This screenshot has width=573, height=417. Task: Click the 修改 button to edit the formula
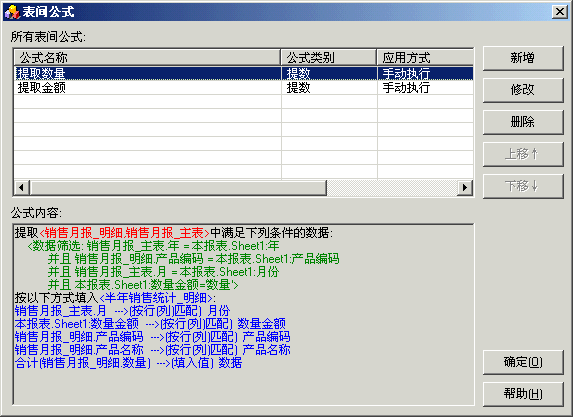[523, 90]
